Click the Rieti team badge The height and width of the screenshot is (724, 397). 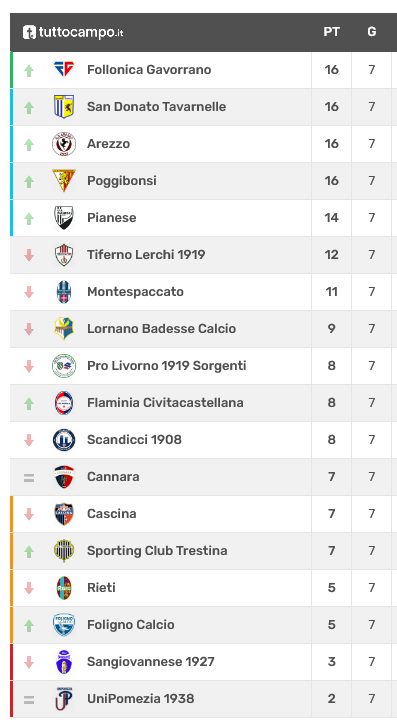click(64, 587)
